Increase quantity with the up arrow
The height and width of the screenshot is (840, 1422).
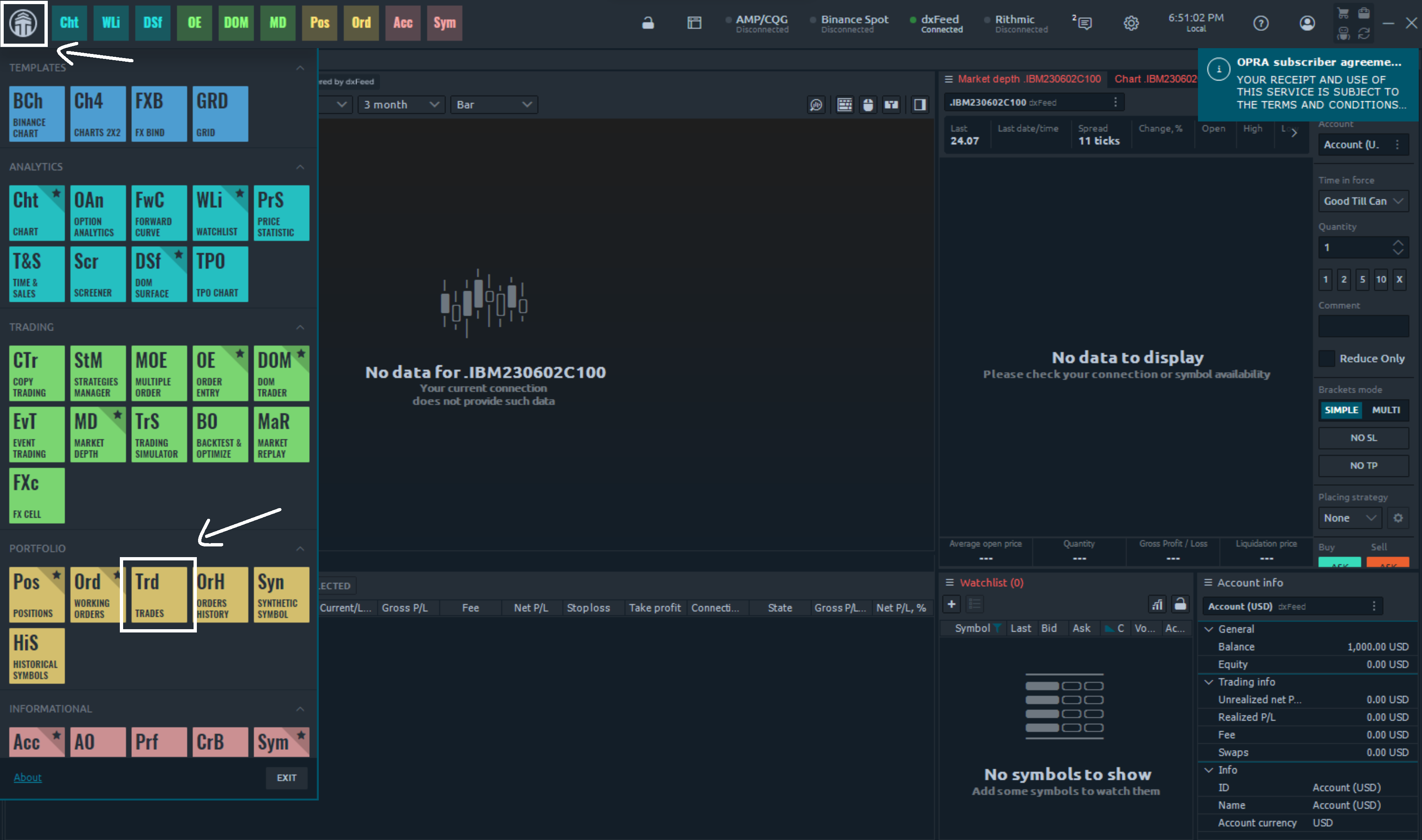1398,243
